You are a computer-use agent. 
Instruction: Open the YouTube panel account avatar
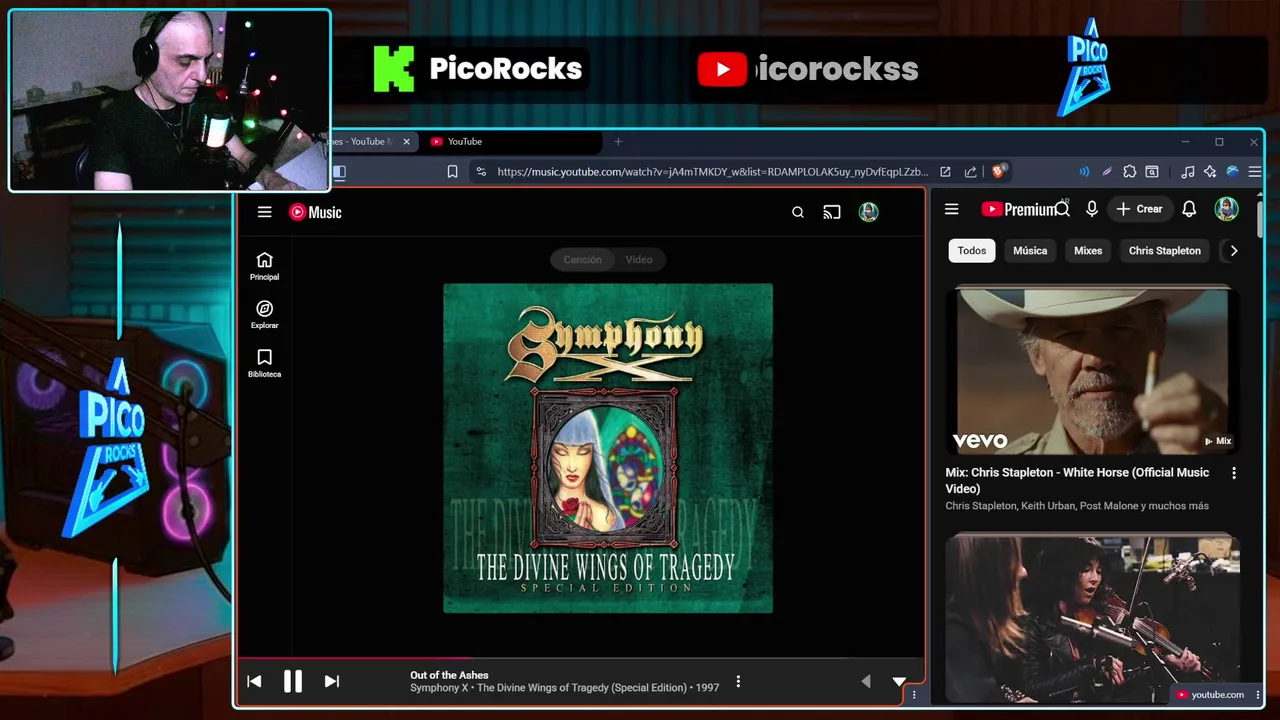coord(1226,209)
